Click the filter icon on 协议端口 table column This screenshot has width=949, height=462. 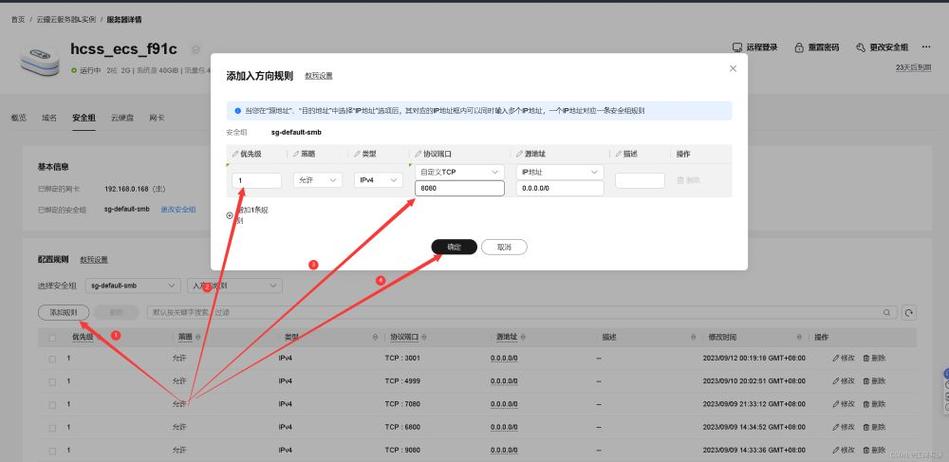pyautogui.click(x=423, y=337)
